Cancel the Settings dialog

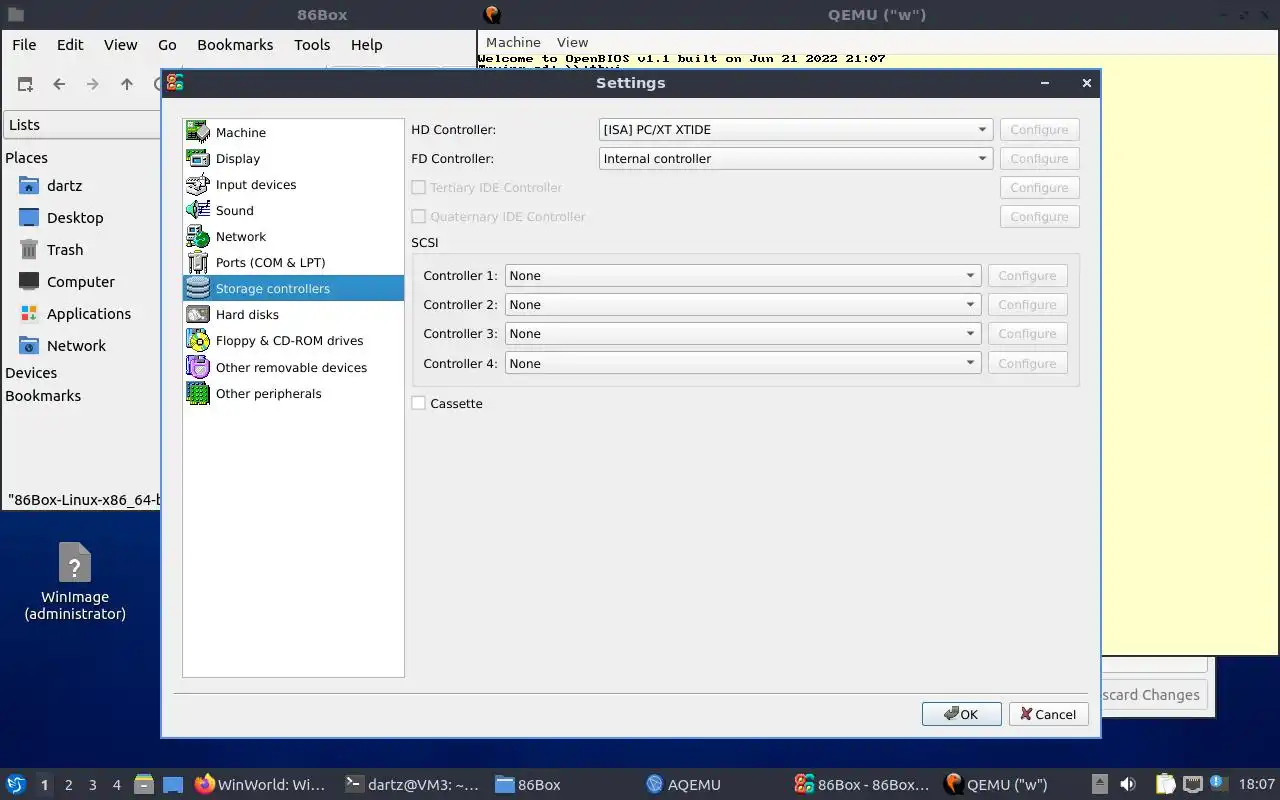point(1048,714)
